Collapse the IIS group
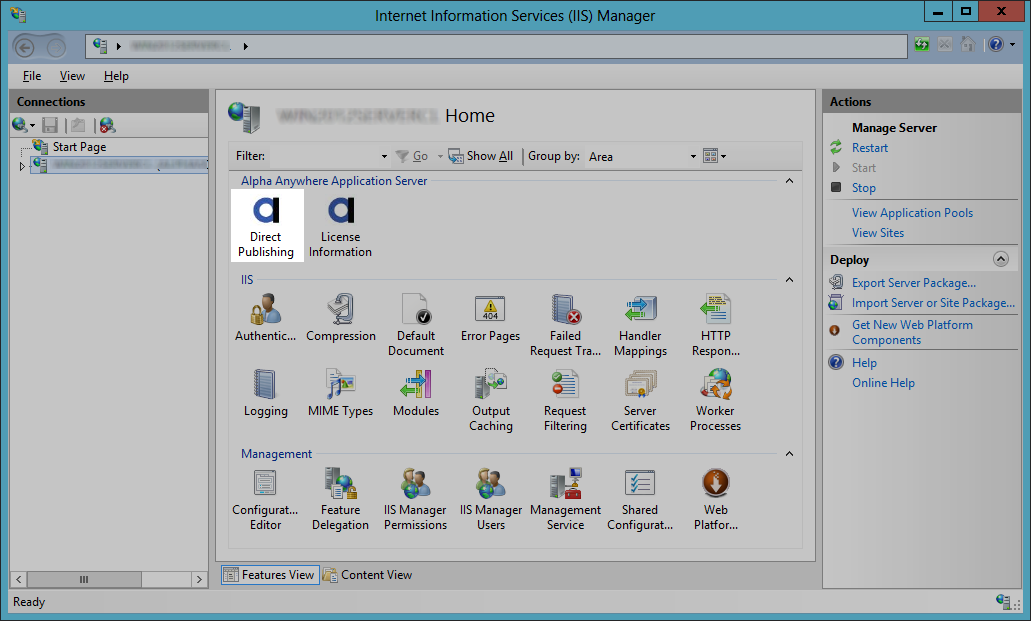This screenshot has height=621, width=1031. pos(789,280)
